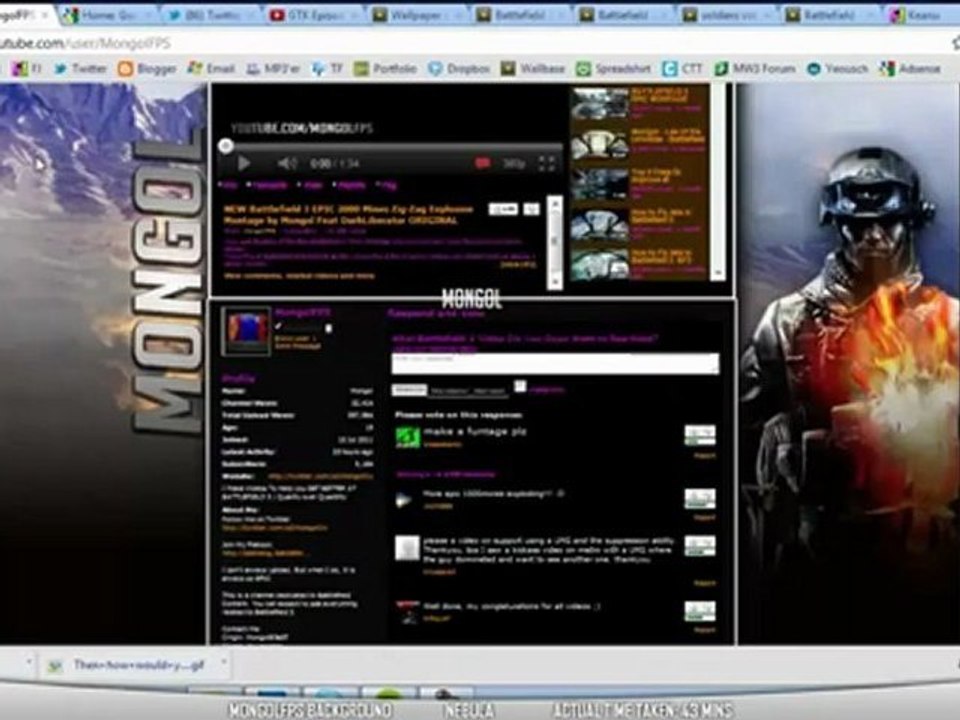960x720 pixels.
Task: Click avatar beside 'make a fumtage plz'
Action: (x=408, y=437)
